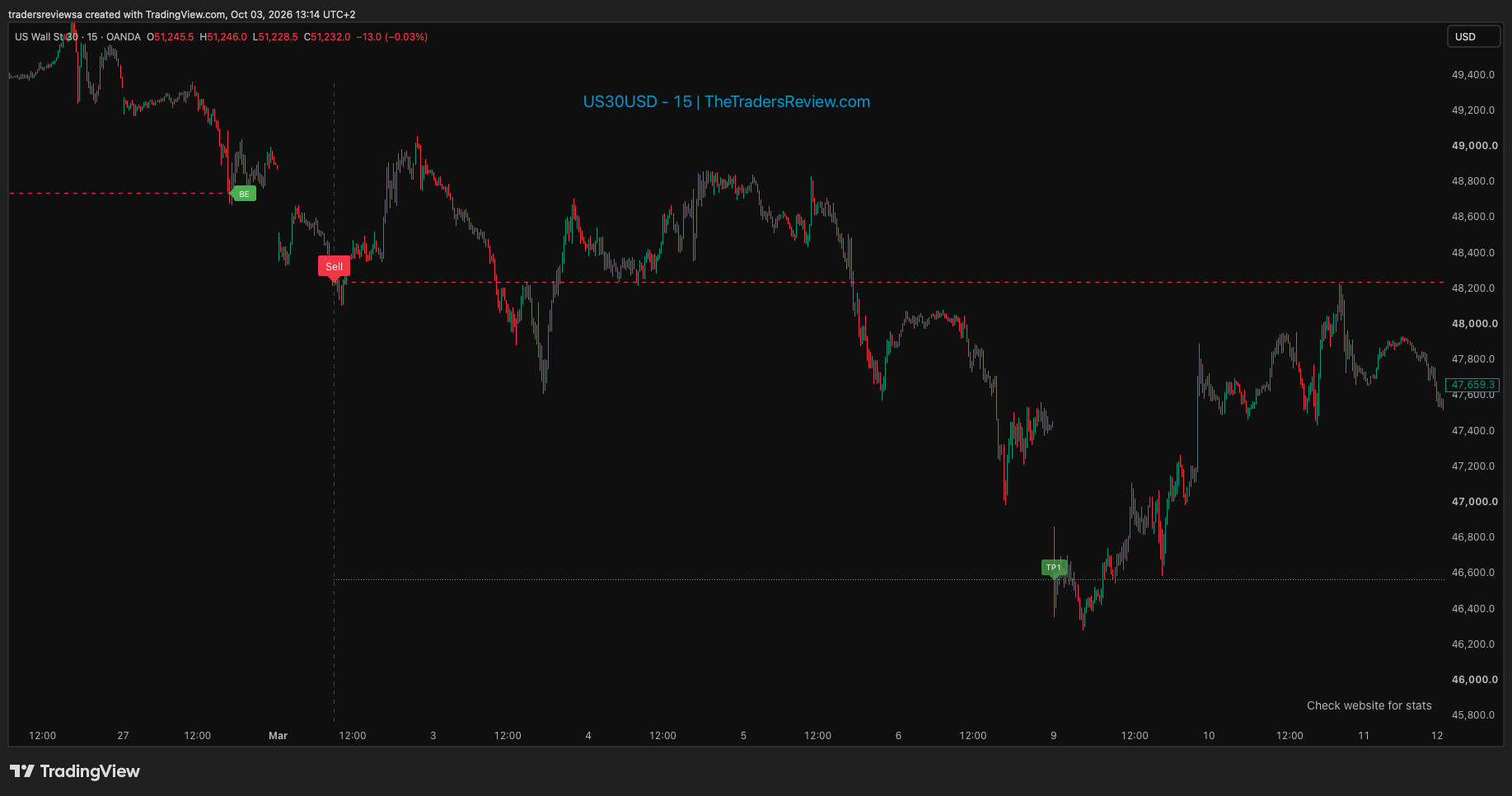
Task: Click the date label 9 on time axis
Action: click(x=1053, y=735)
